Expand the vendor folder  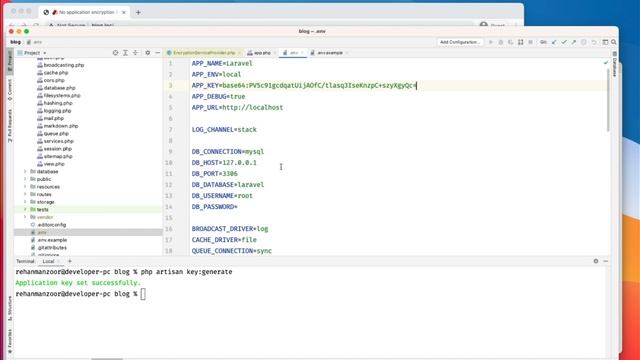click(25, 217)
